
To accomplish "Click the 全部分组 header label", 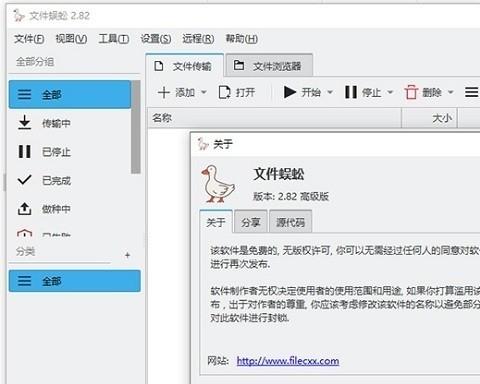I will [x=35, y=62].
